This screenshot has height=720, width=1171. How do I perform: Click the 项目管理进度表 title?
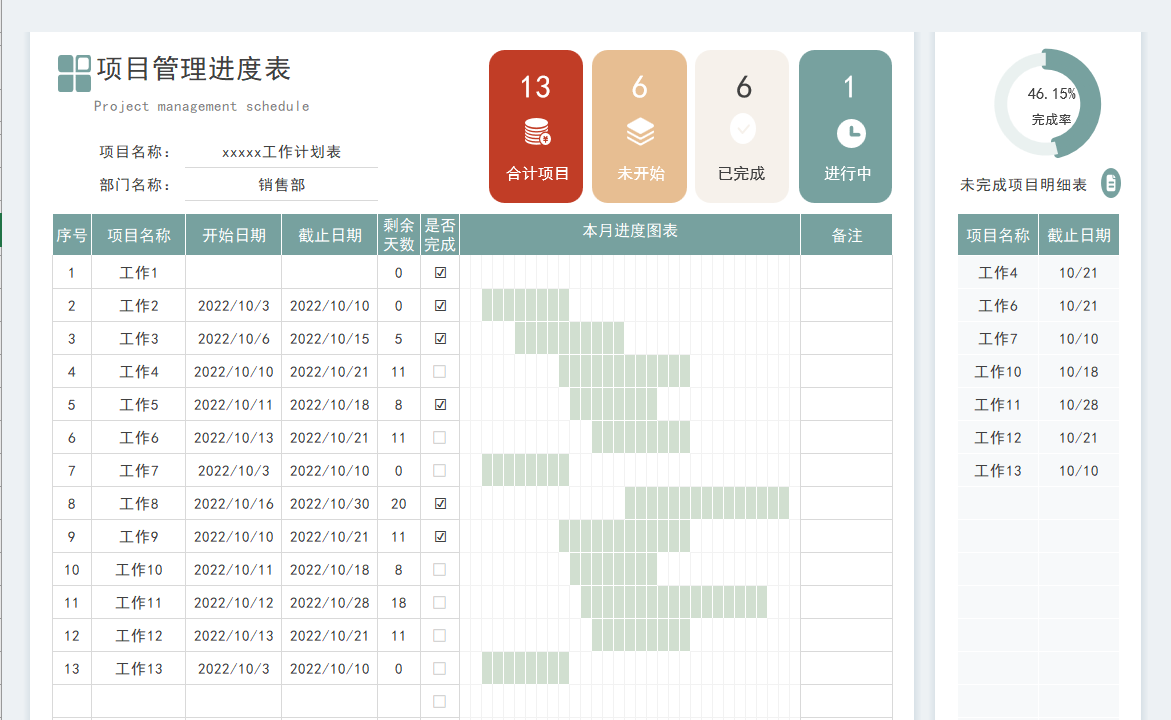[193, 69]
